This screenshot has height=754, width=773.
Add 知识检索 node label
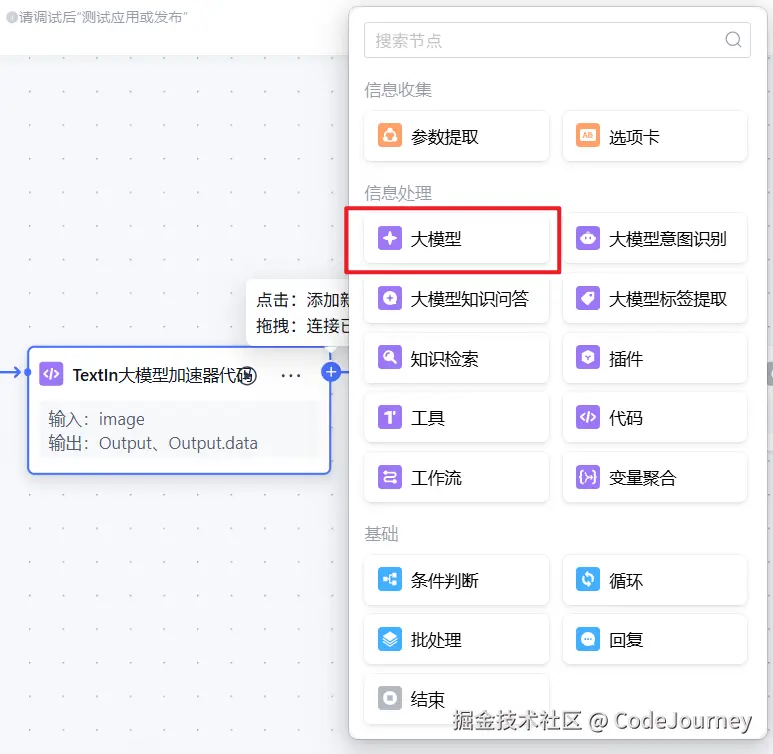[444, 359]
